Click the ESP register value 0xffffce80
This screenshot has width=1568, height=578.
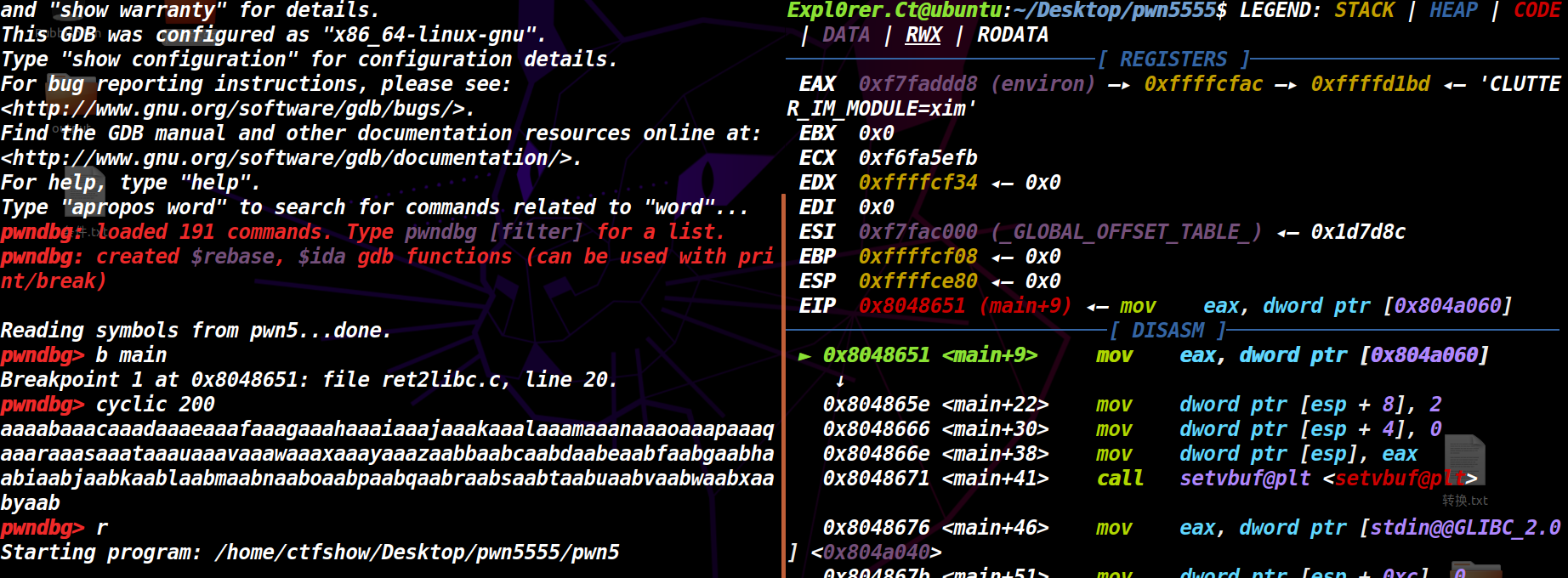click(x=918, y=281)
